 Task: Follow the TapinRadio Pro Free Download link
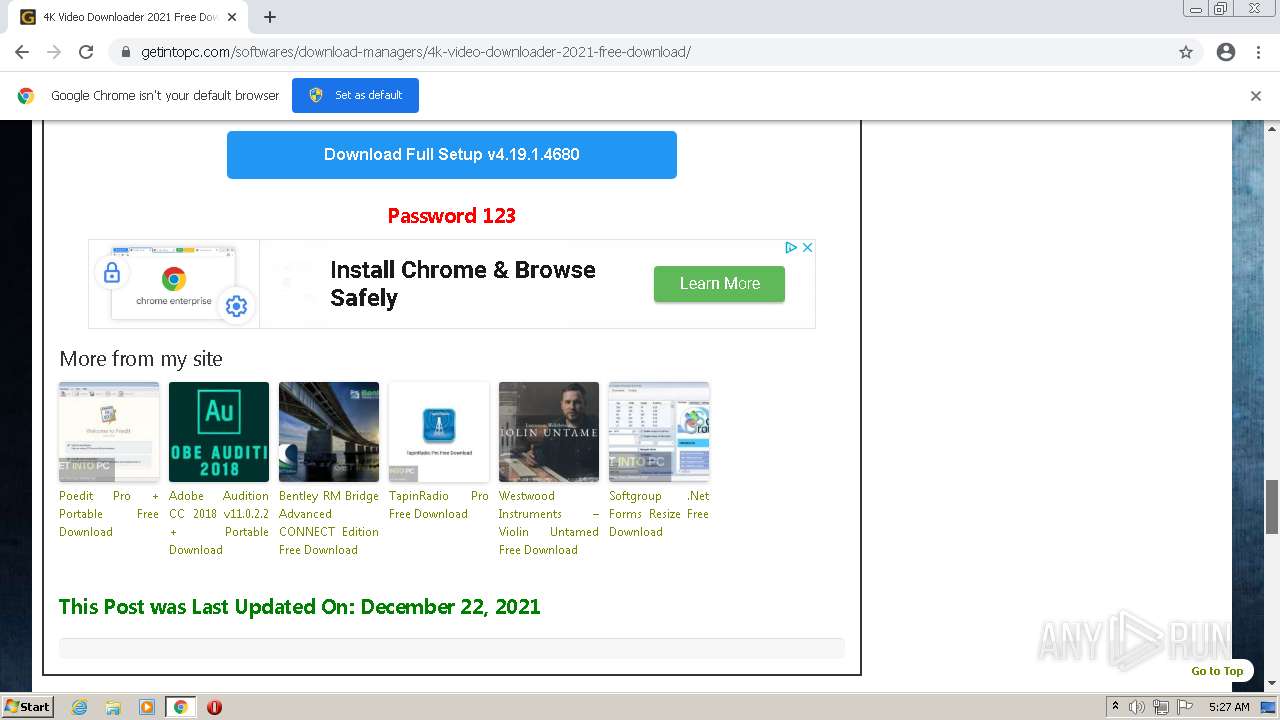(x=439, y=505)
